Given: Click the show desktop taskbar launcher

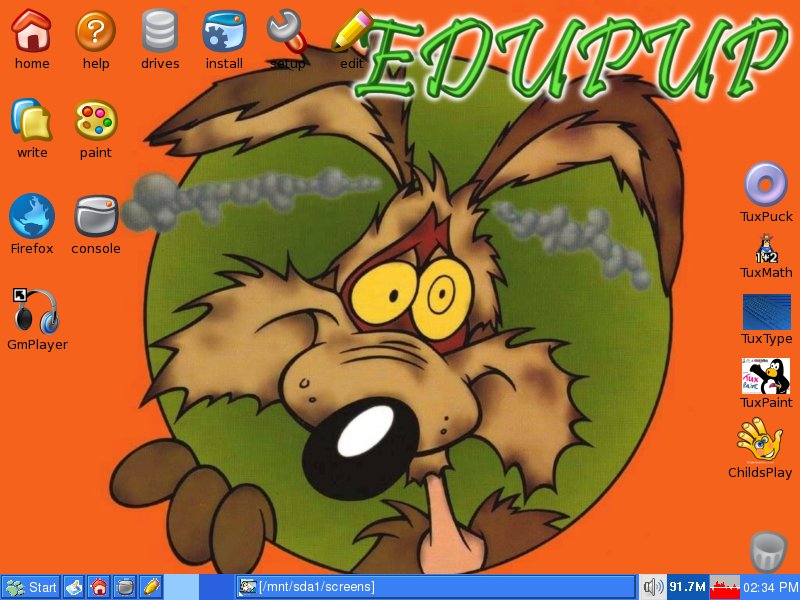Looking at the screenshot, I should point(74,587).
